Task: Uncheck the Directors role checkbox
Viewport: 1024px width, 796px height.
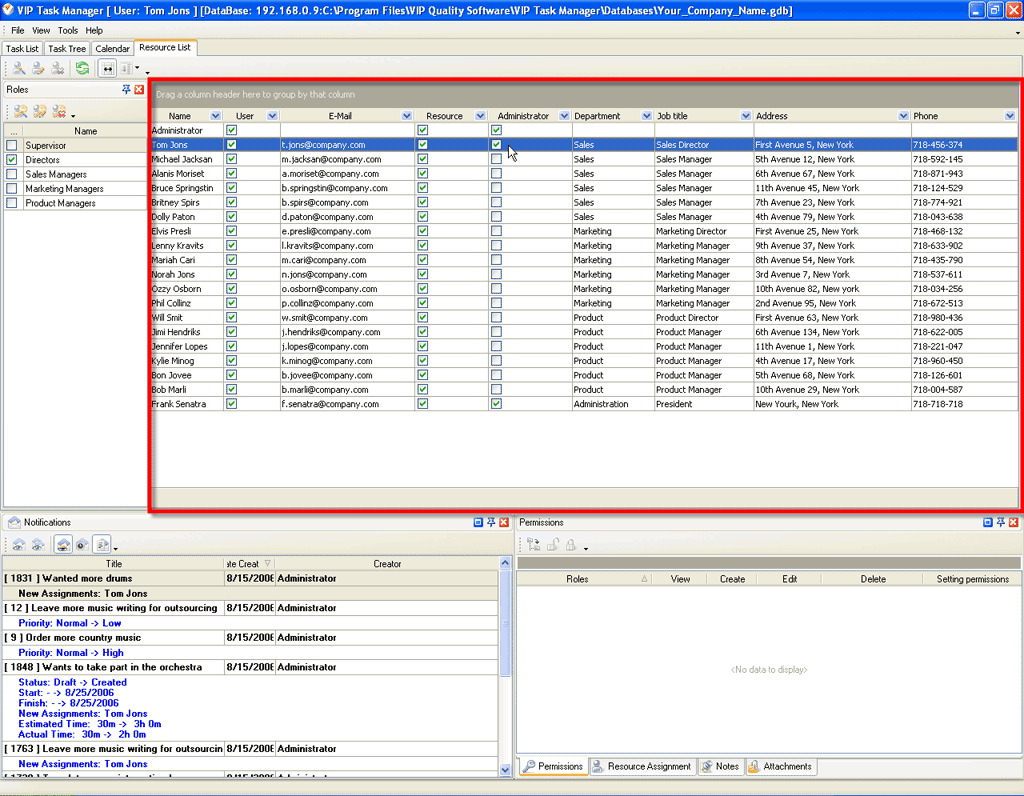Action: pyautogui.click(x=12, y=160)
